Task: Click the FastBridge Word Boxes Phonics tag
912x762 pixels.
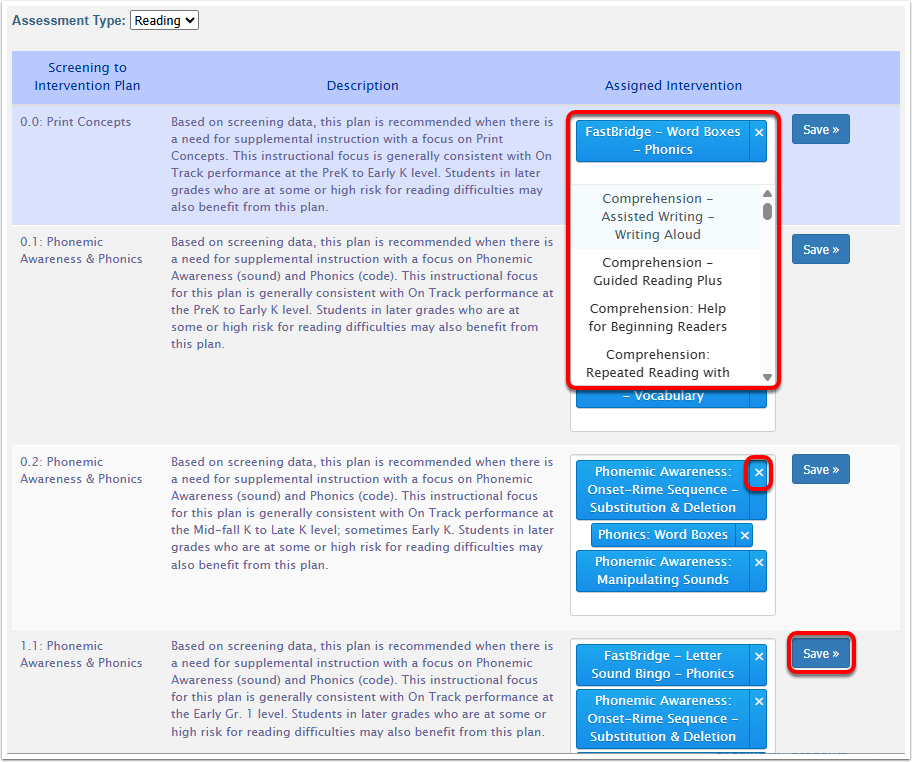Action: tap(662, 141)
